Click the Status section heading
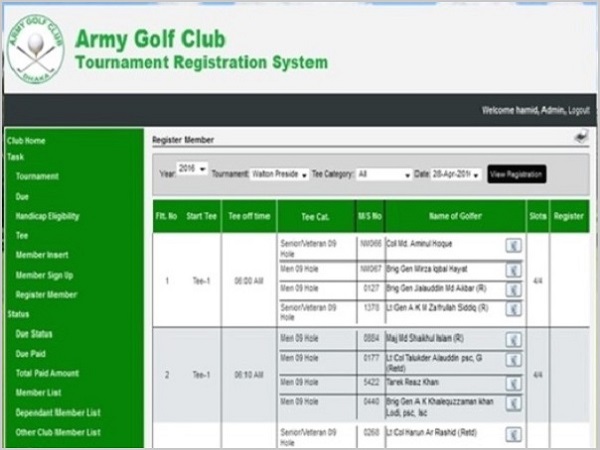The image size is (600, 450). (18, 314)
